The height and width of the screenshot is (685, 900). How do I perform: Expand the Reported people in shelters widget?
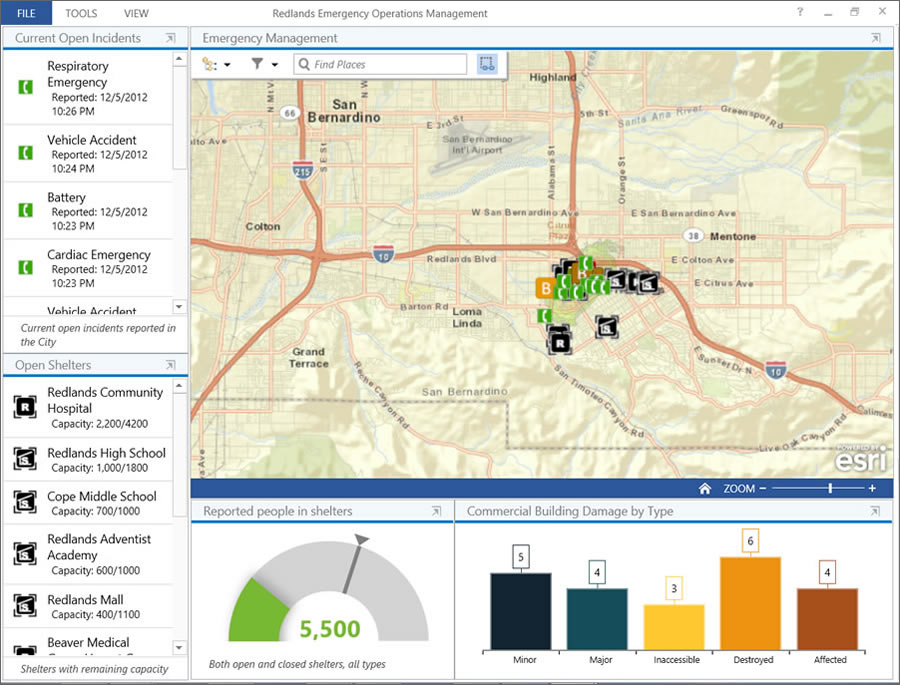(x=437, y=511)
